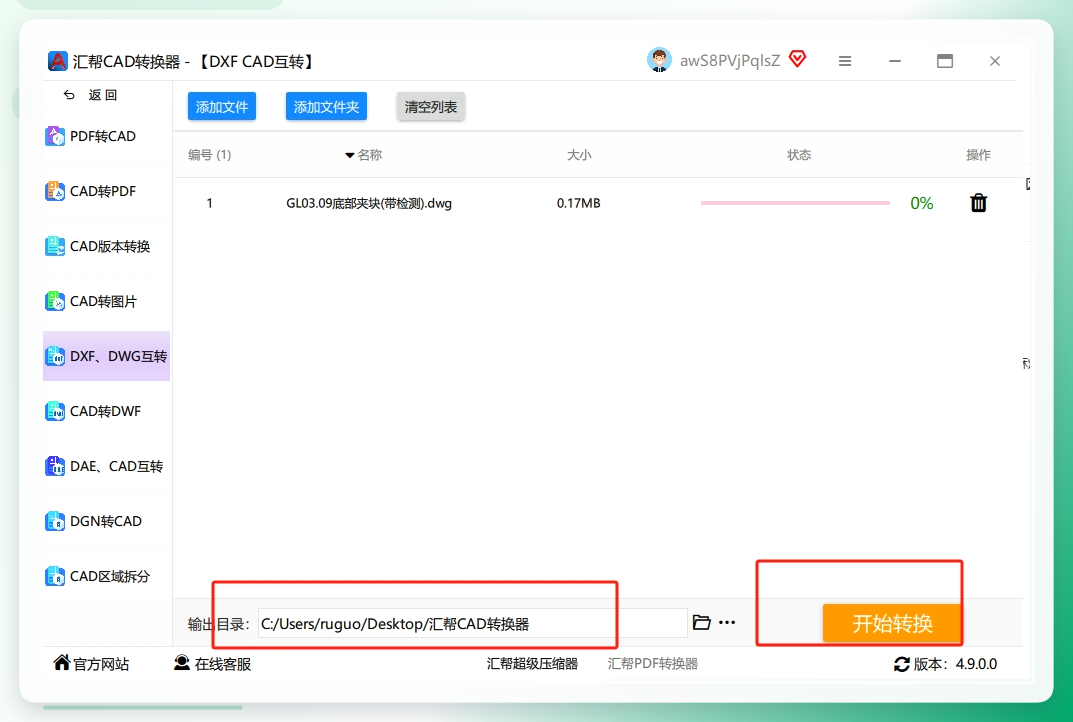Switch to CAD转PDF label
Viewport: 1073px width, 722px height.
[103, 191]
